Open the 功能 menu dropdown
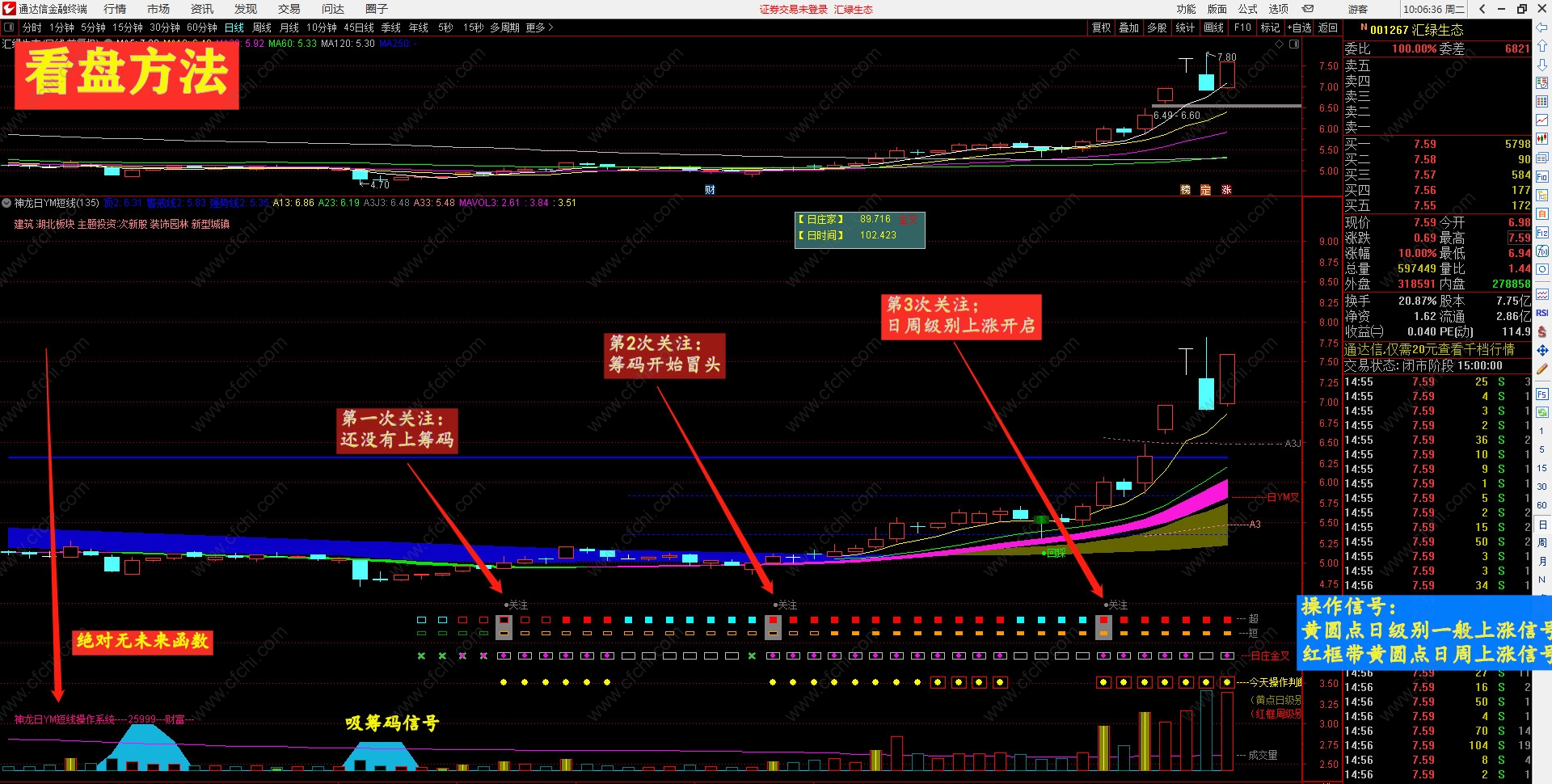 pos(1186,9)
